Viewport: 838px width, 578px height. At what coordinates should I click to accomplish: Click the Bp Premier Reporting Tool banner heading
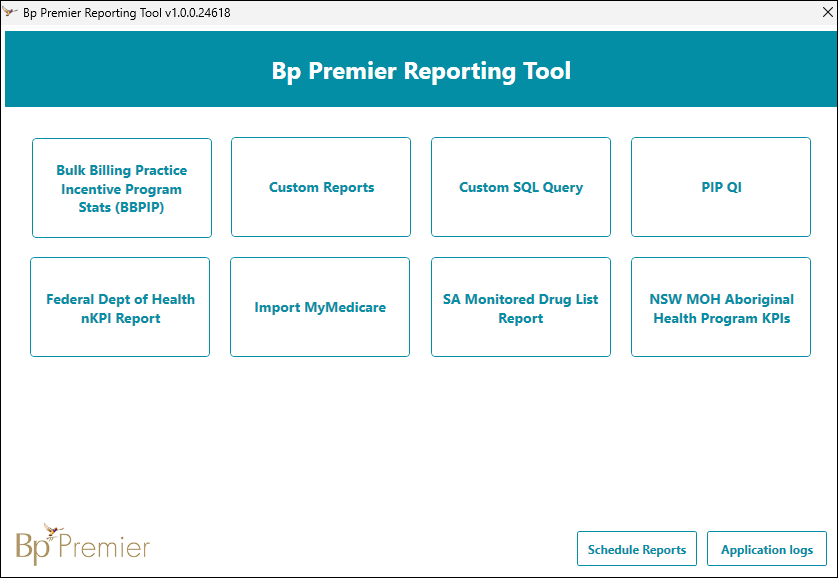point(421,71)
